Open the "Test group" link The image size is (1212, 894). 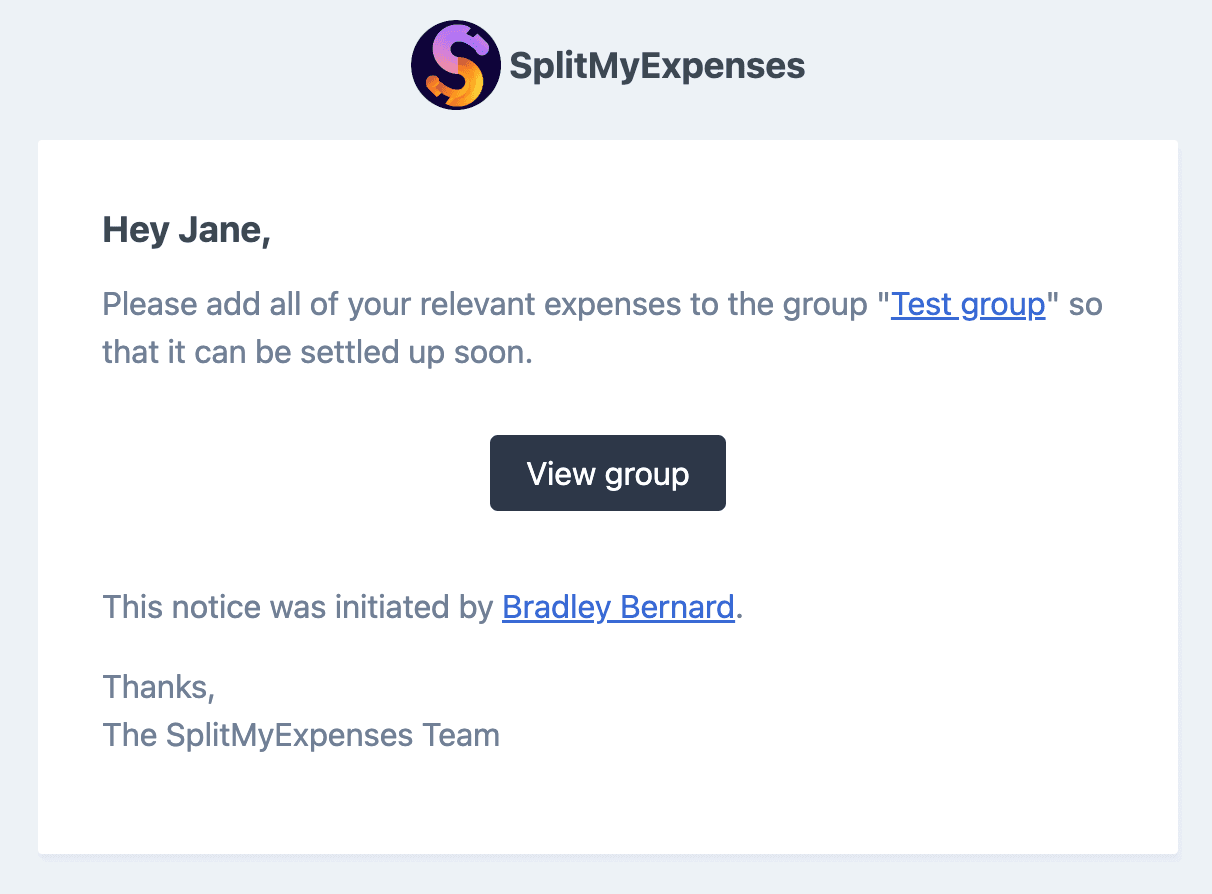[x=968, y=304]
